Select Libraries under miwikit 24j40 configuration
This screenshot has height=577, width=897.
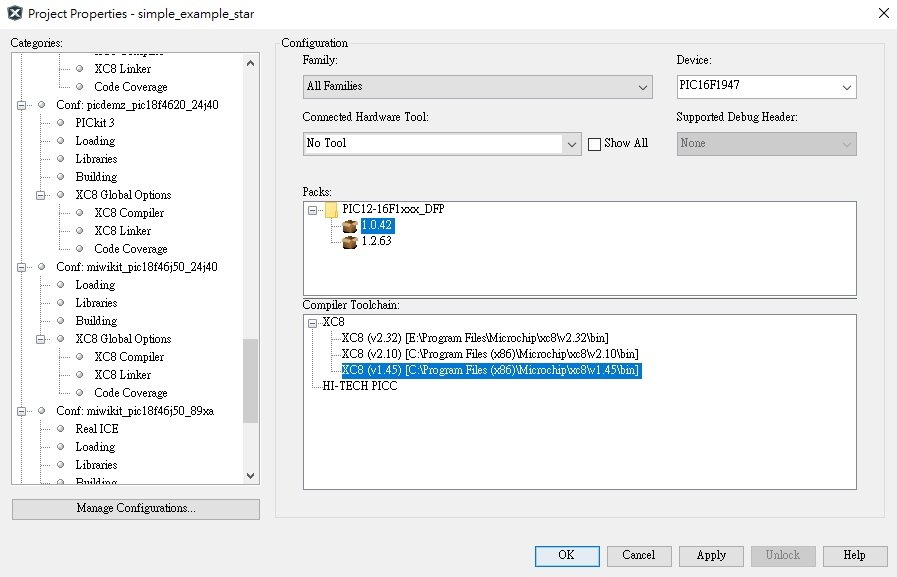[x=96, y=303]
